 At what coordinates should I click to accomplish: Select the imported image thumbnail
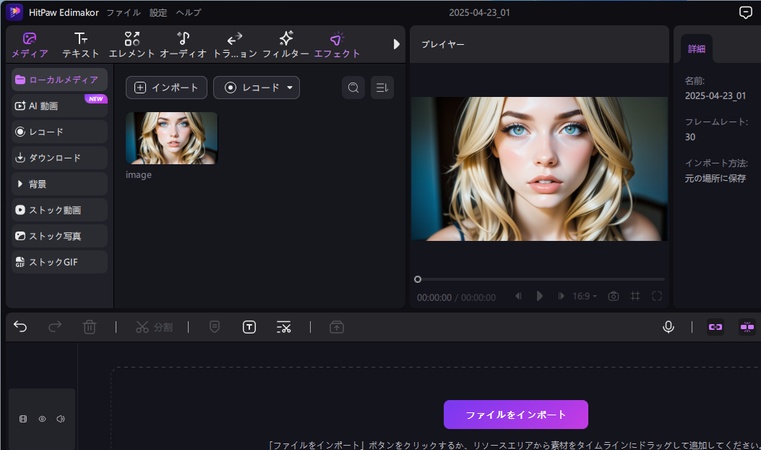[172, 138]
